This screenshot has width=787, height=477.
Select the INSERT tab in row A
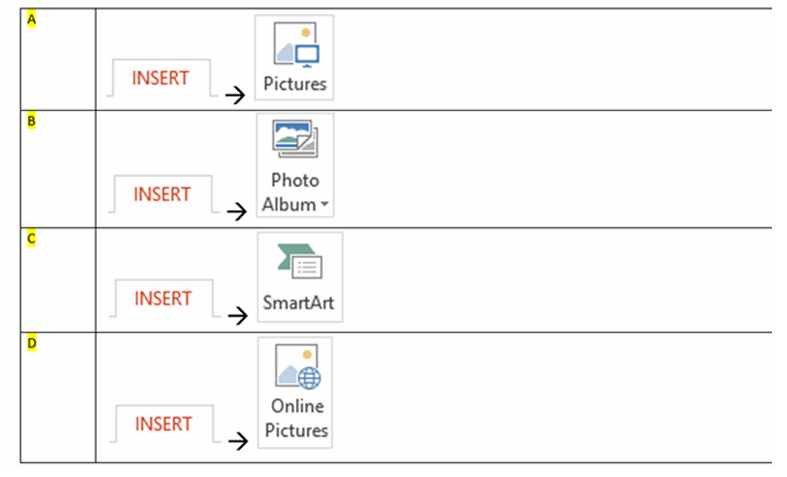pos(161,79)
